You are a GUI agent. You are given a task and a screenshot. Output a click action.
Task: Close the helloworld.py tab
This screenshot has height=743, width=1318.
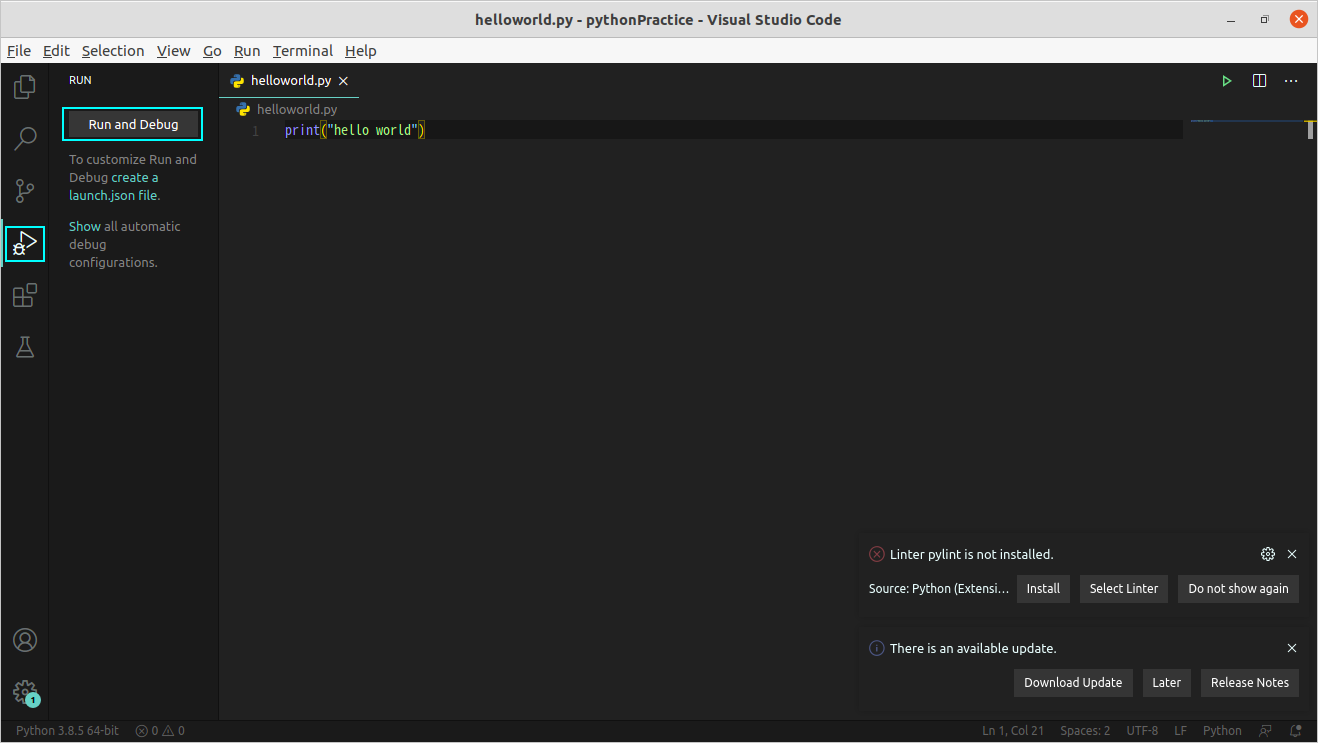(343, 81)
